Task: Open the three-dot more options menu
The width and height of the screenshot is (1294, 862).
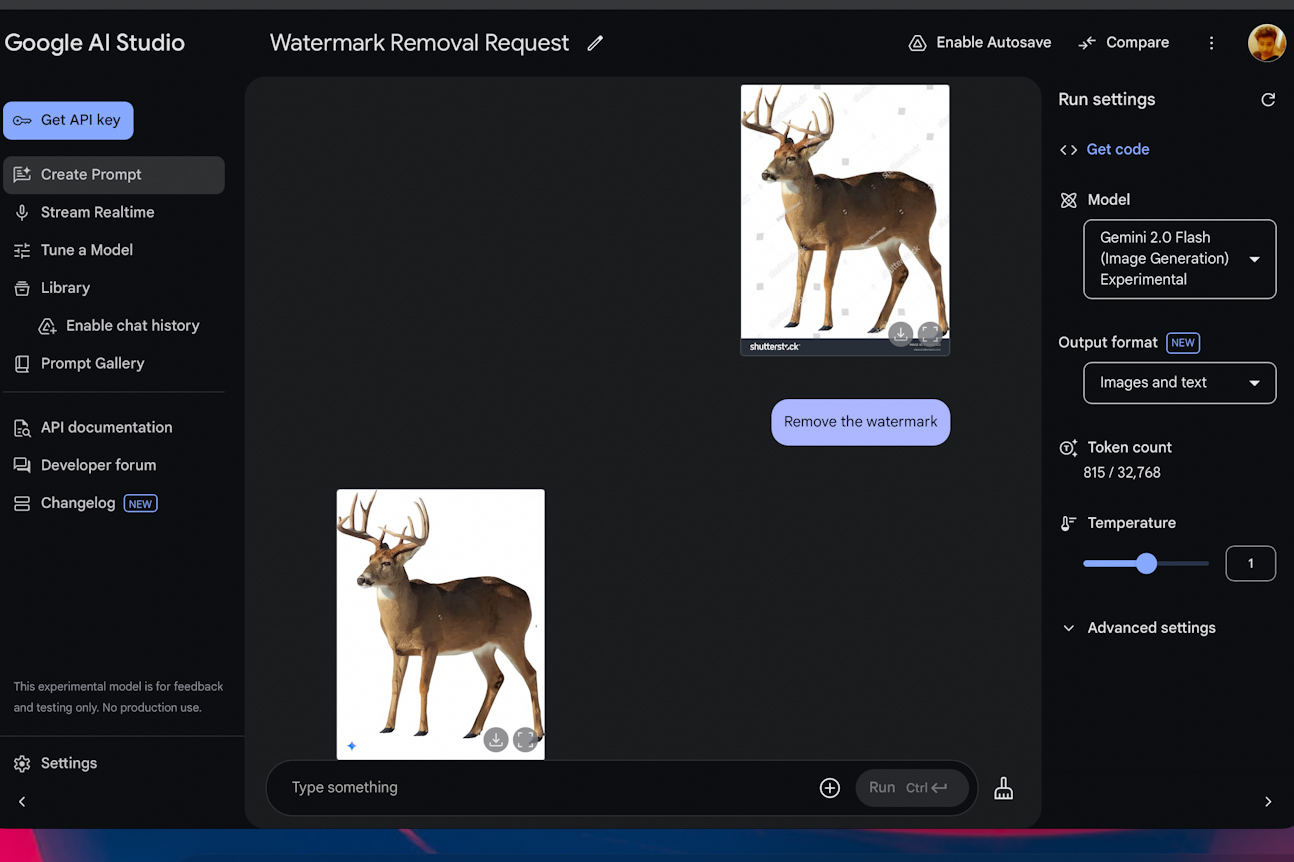Action: (x=1211, y=43)
